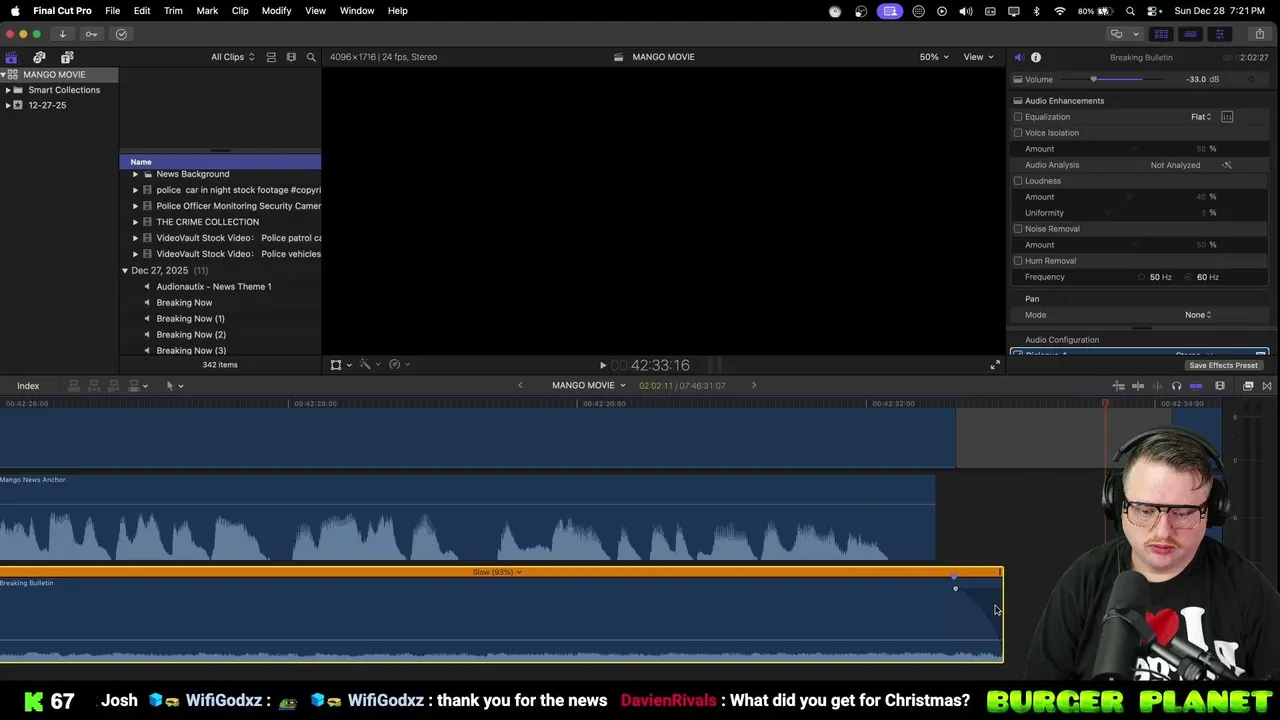This screenshot has width=1280, height=720.
Task: Click the audio fade handle on Breaking Bulletin
Action: coord(955,588)
